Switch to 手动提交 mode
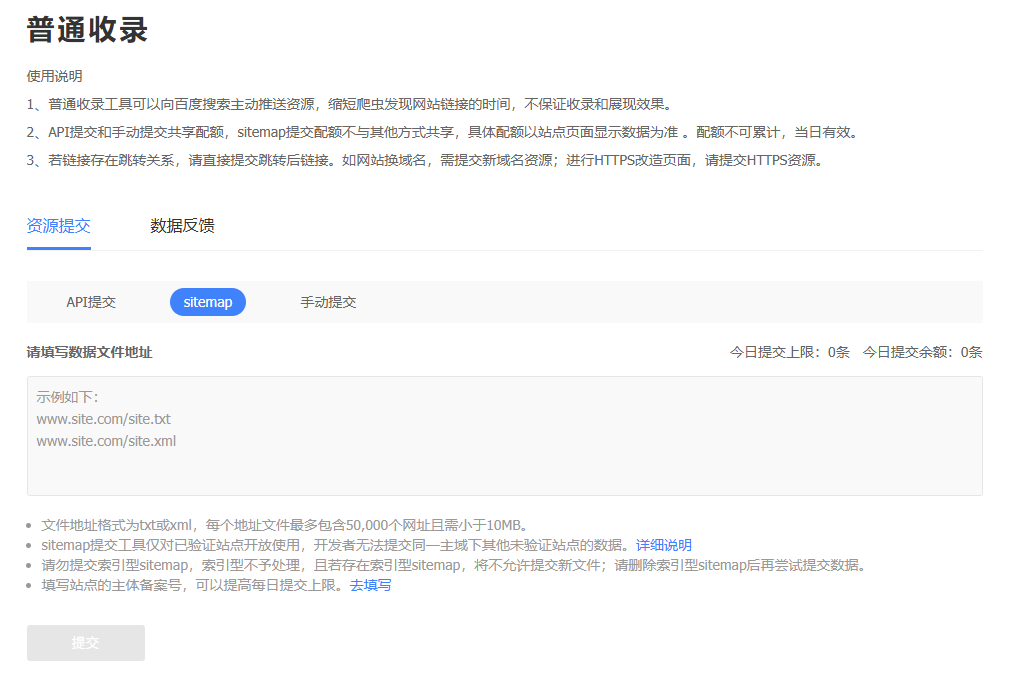This screenshot has height=679, width=1021. [x=328, y=302]
